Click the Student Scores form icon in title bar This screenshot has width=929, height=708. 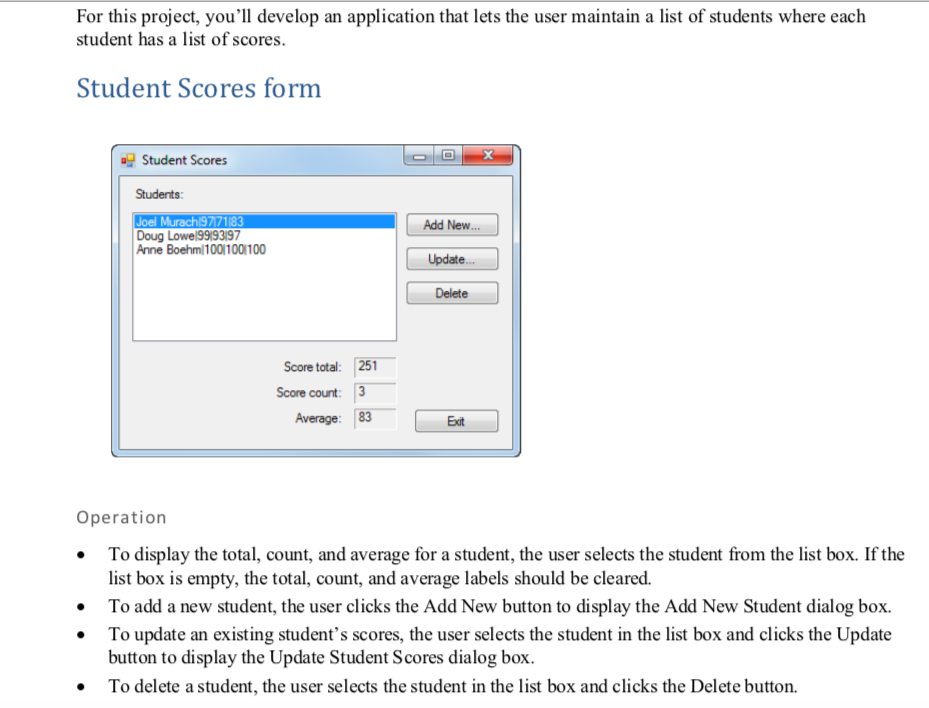127,159
